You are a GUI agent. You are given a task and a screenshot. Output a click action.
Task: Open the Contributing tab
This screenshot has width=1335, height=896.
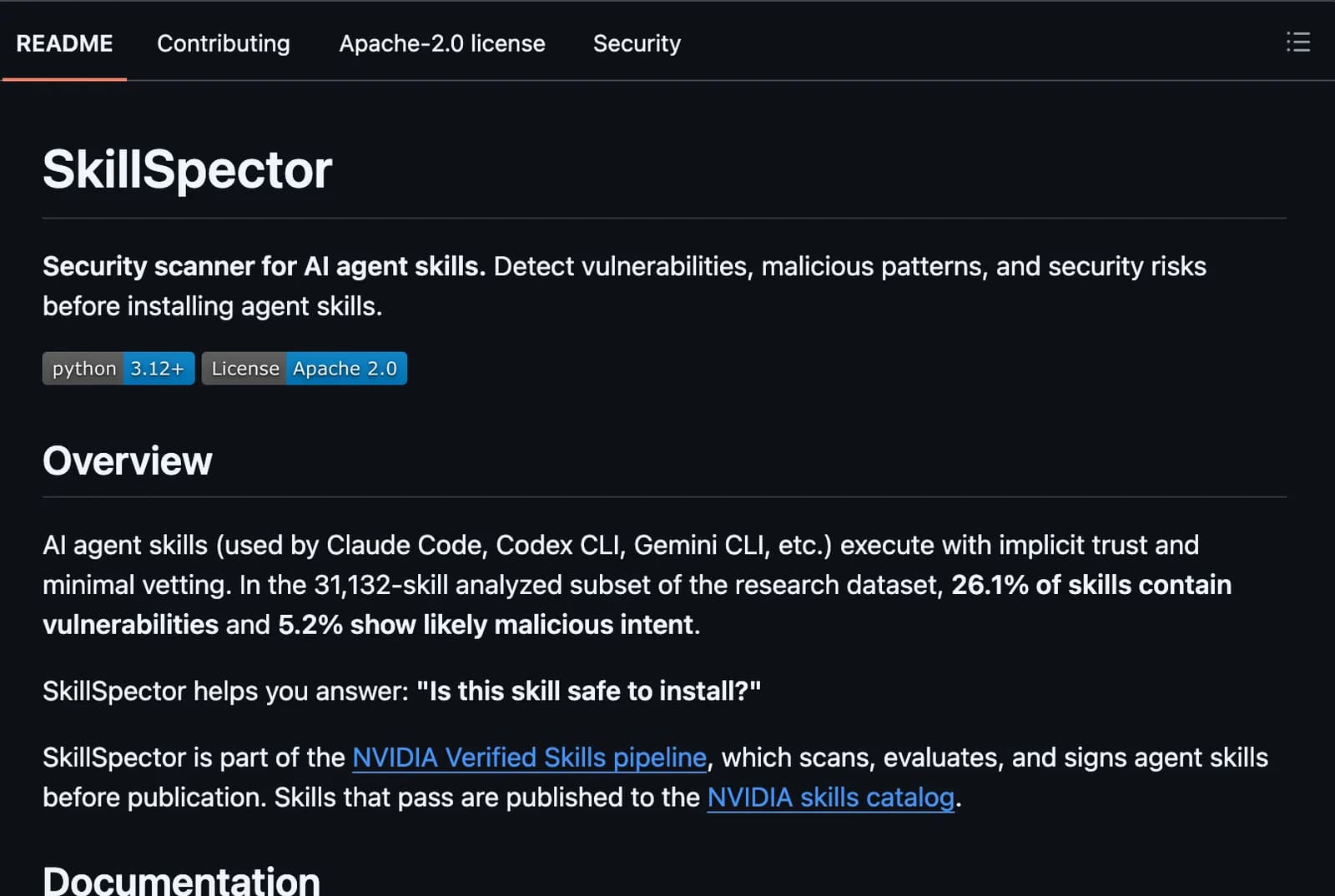click(x=224, y=43)
